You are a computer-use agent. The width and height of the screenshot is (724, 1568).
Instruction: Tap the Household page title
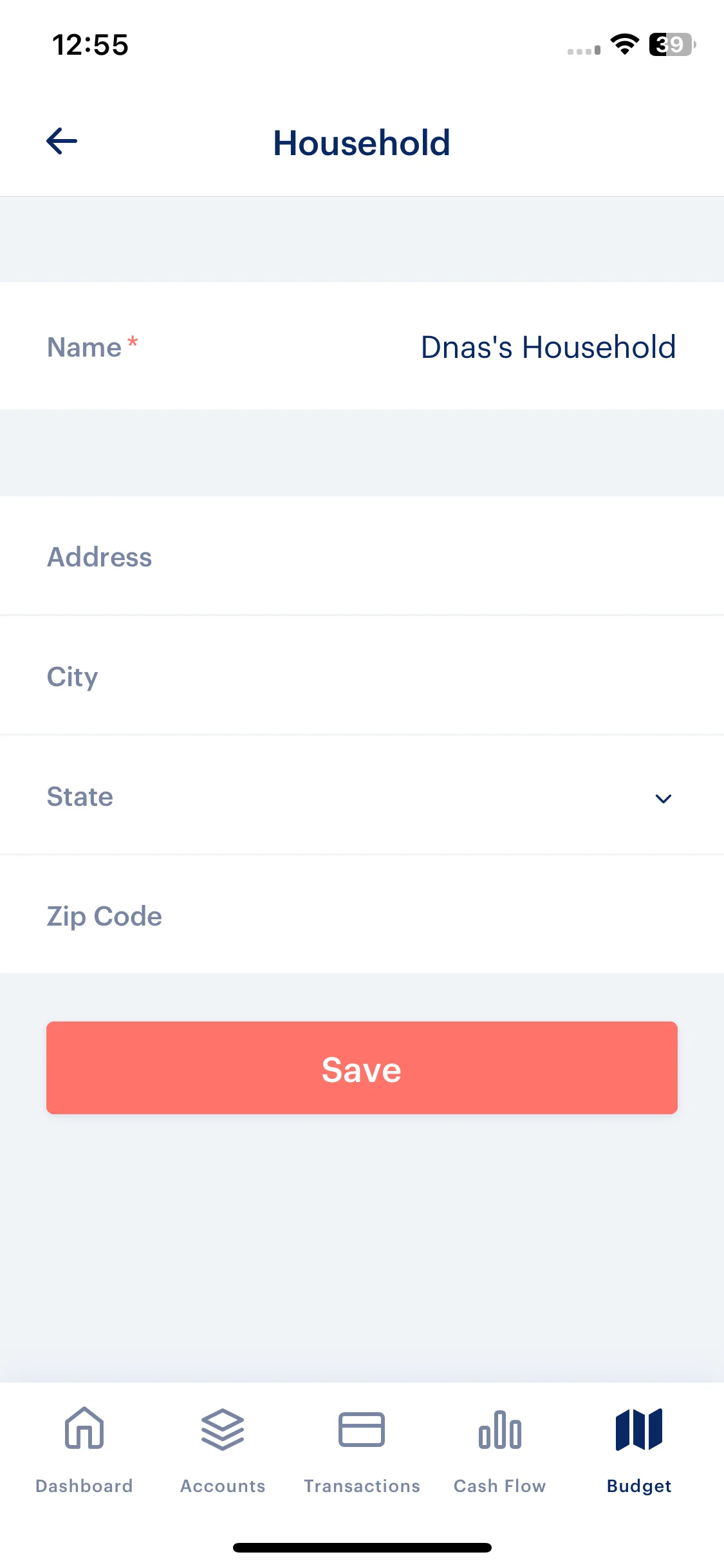click(x=362, y=142)
